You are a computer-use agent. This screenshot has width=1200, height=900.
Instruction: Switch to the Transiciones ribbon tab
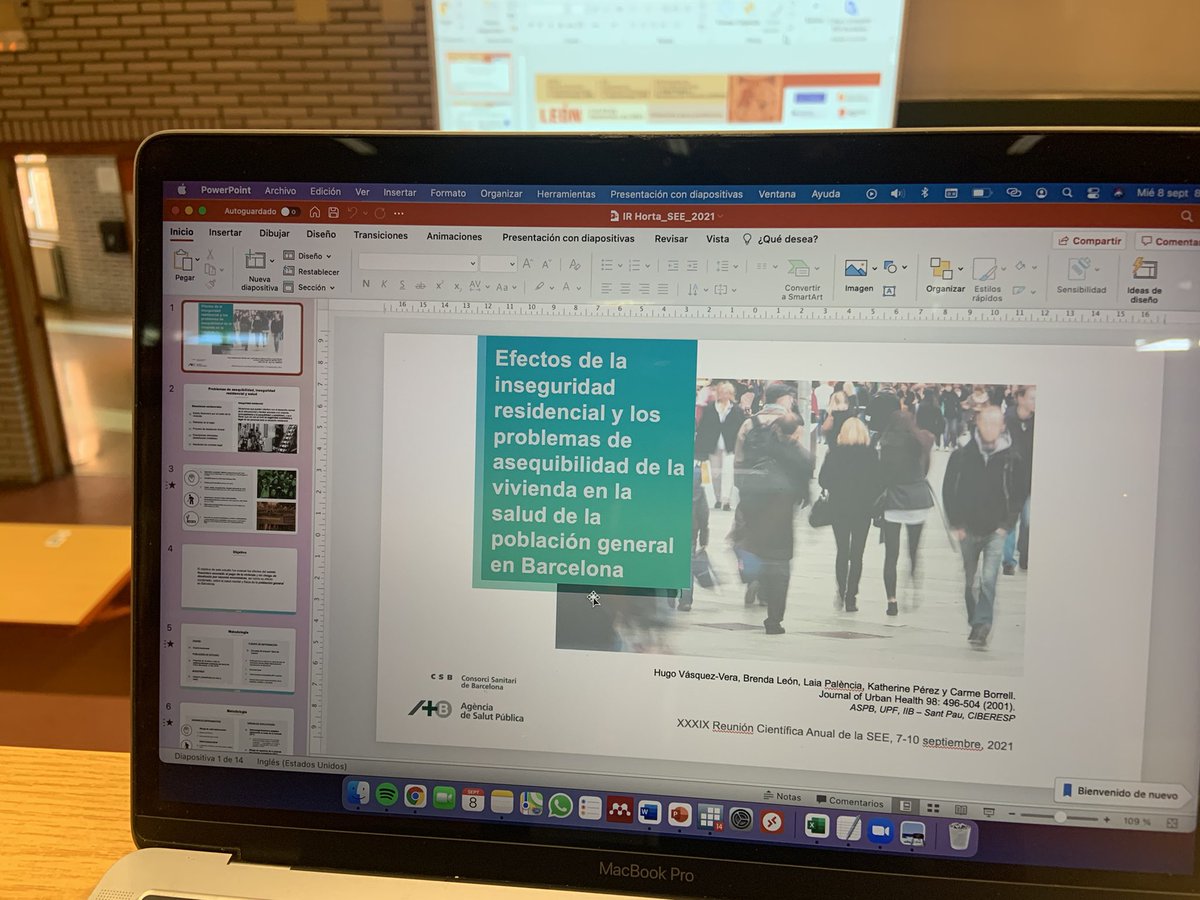(x=381, y=236)
